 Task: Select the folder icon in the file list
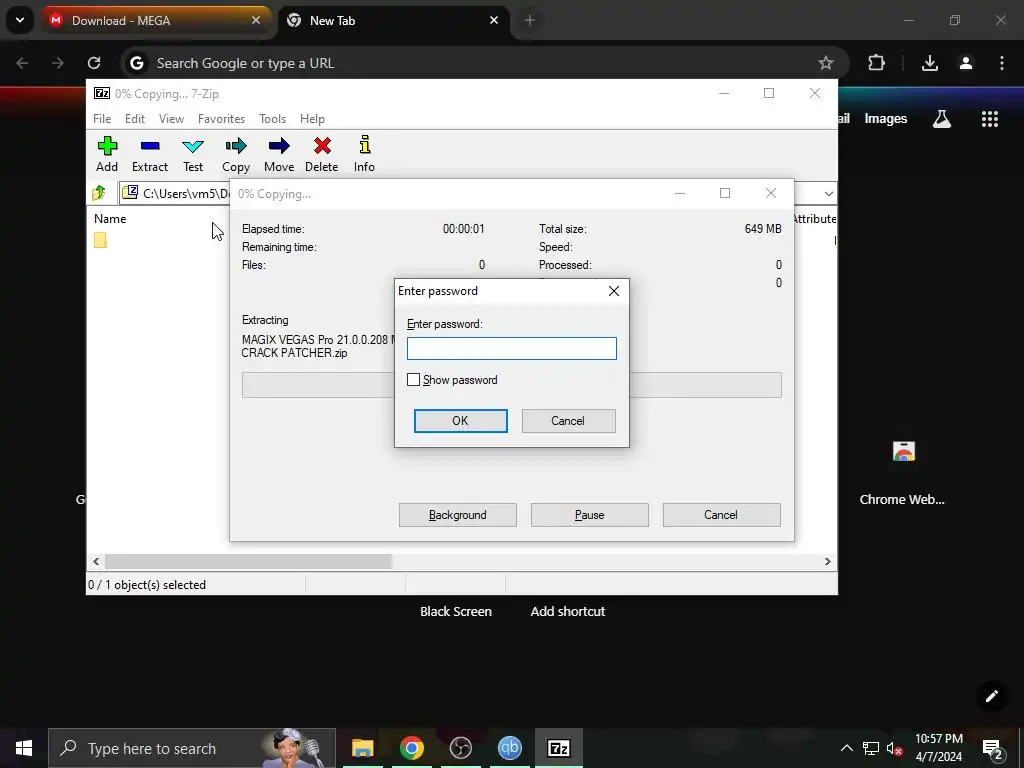[x=101, y=240]
